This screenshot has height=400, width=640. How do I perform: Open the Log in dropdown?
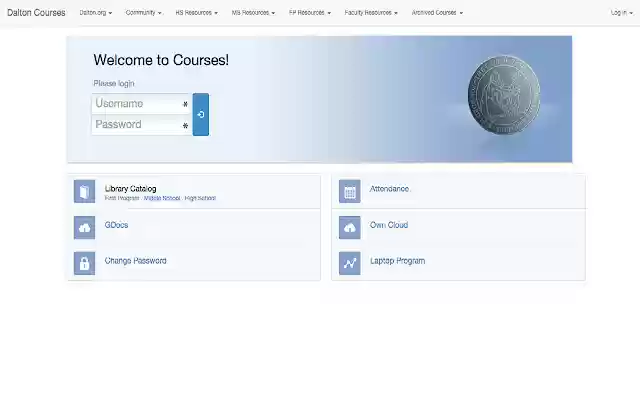point(622,13)
